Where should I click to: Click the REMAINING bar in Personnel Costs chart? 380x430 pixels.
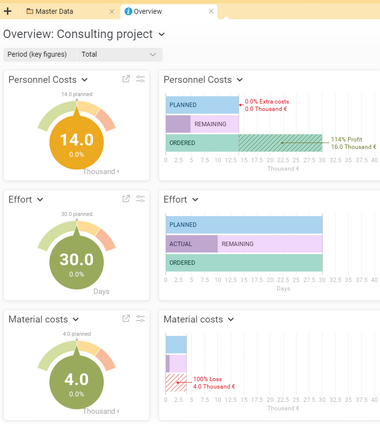click(215, 124)
